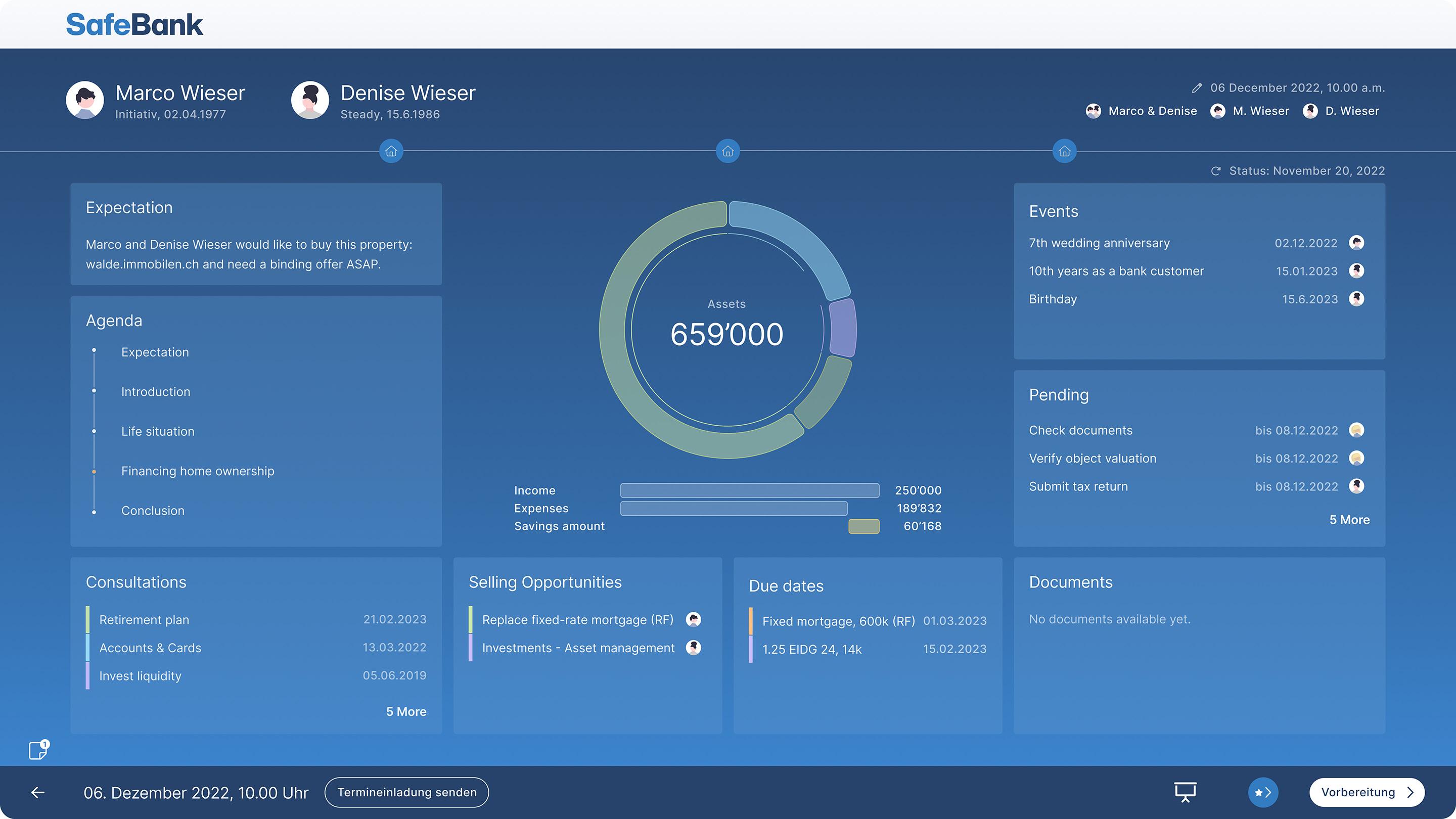Click the Assets 659'000 total
1456x819 pixels.
[726, 334]
